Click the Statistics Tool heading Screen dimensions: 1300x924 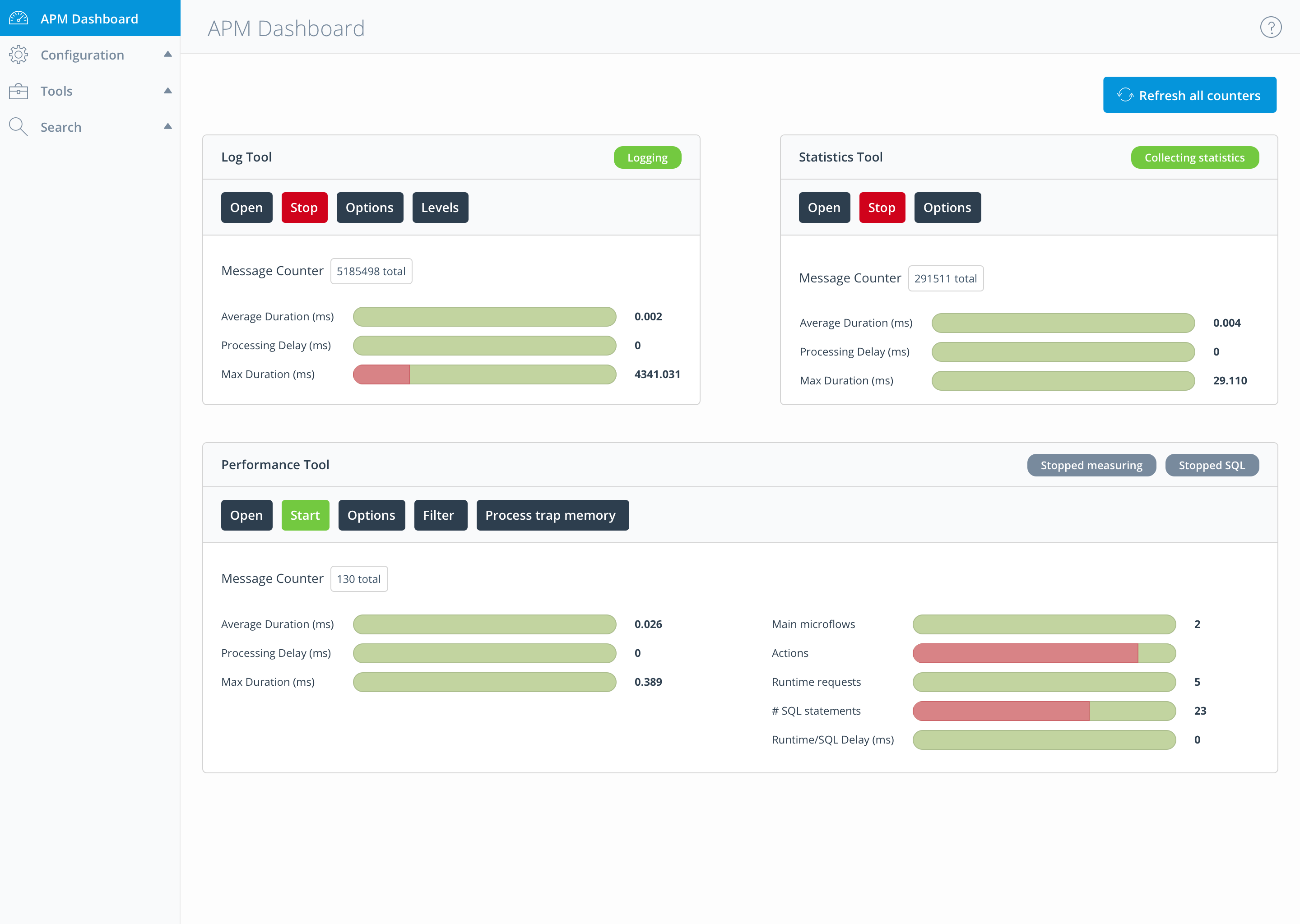point(840,157)
